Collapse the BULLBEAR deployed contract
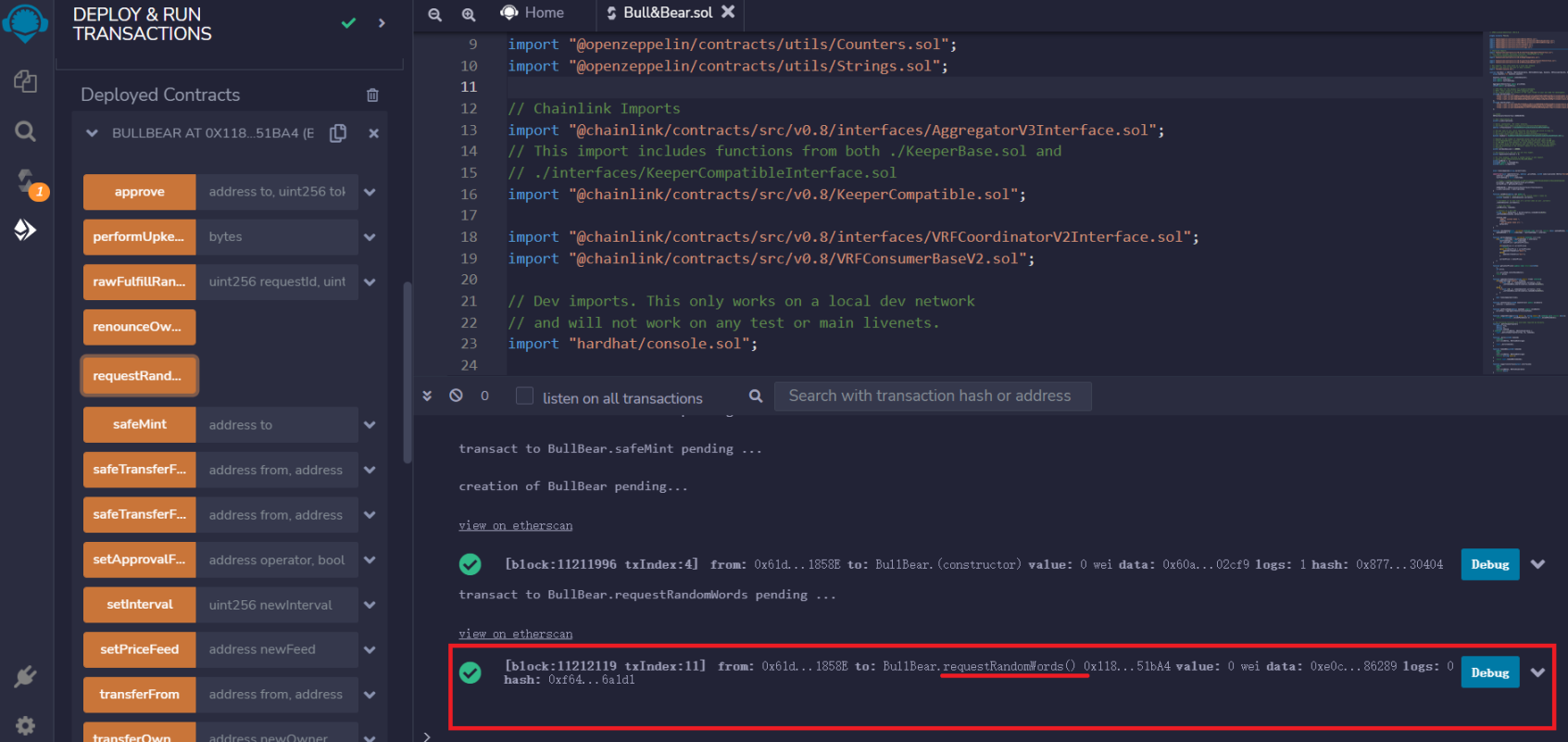The height and width of the screenshot is (742, 1568). pos(92,133)
